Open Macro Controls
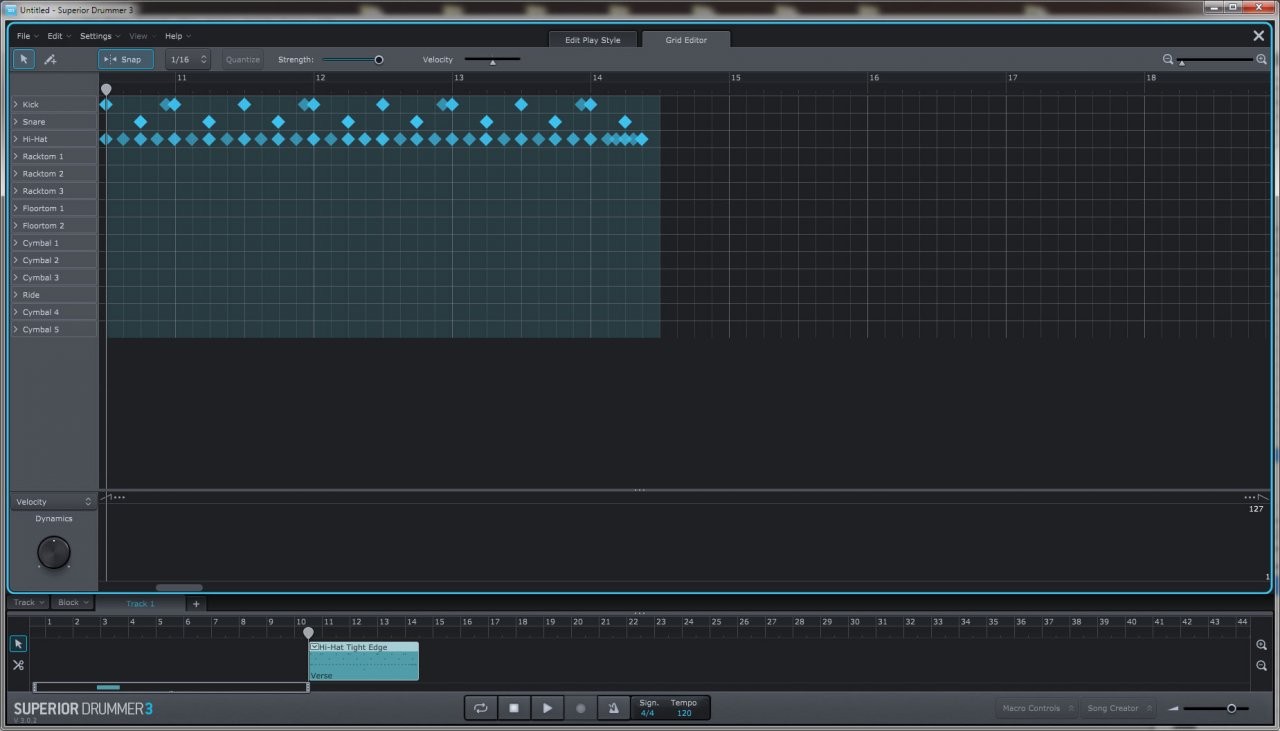This screenshot has width=1280, height=731. (x=1037, y=708)
